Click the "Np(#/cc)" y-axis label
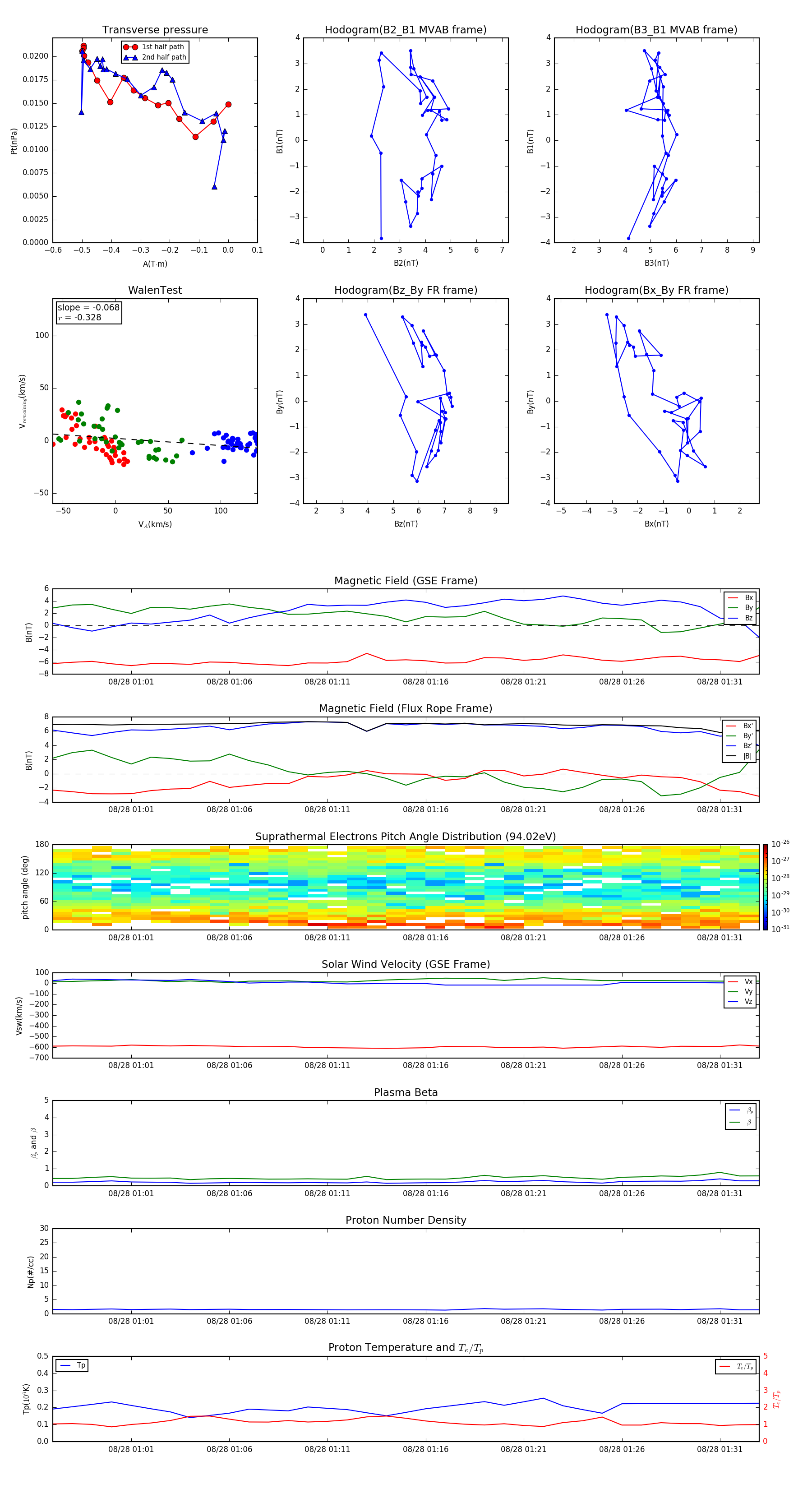The image size is (812, 1489). pyautogui.click(x=31, y=1272)
